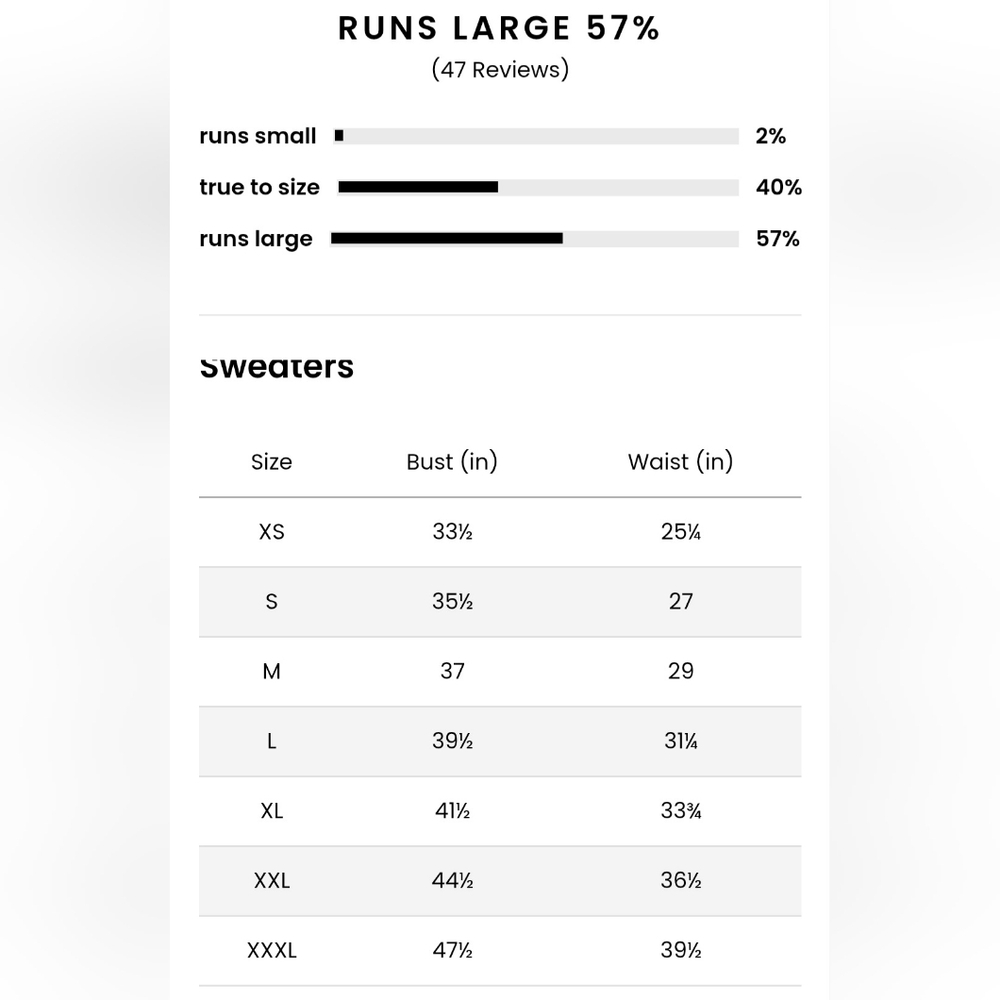Click the RUNS LARGE 57% heading
This screenshot has width=1000, height=1000.
[499, 28]
